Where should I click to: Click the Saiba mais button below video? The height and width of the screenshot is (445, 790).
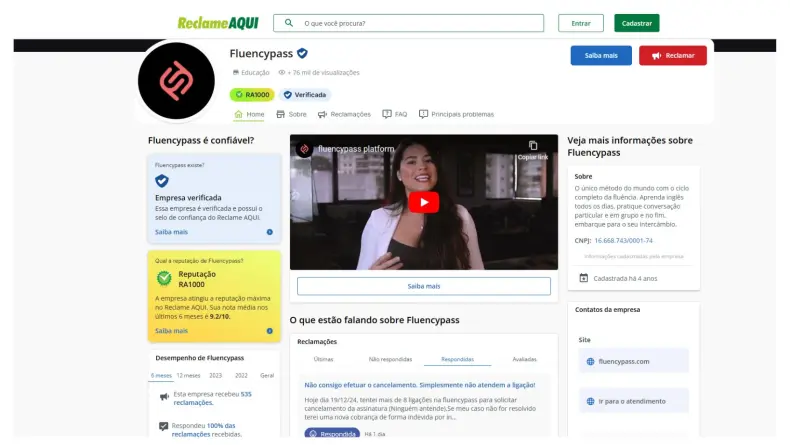tap(424, 286)
